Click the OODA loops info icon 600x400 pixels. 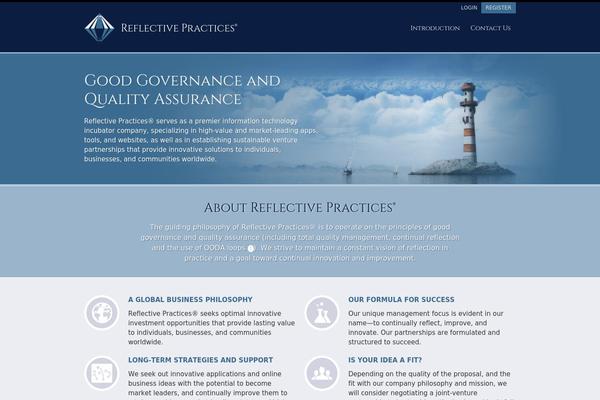tap(251, 248)
